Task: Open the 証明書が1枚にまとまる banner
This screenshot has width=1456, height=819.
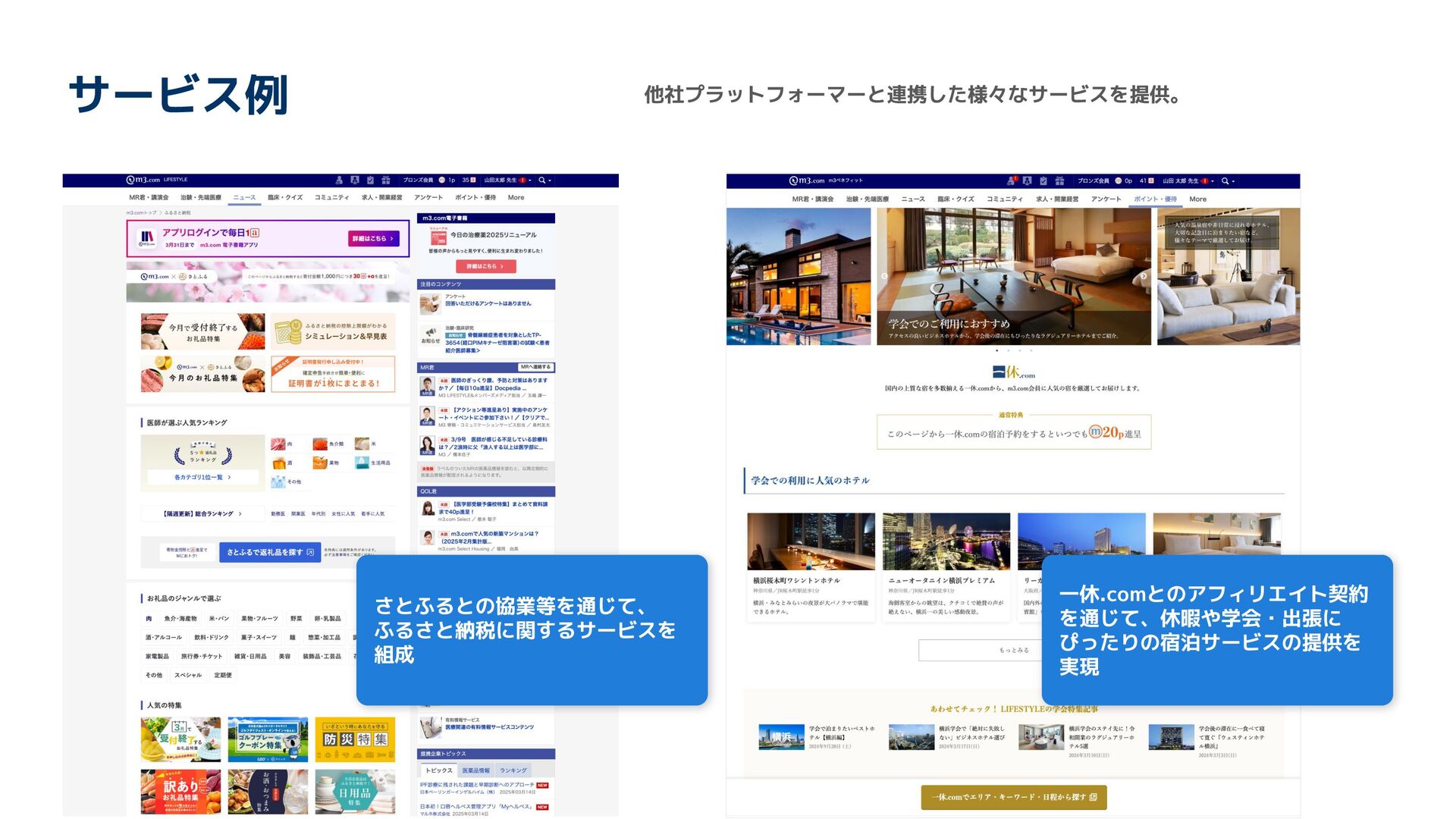Action: click(333, 374)
